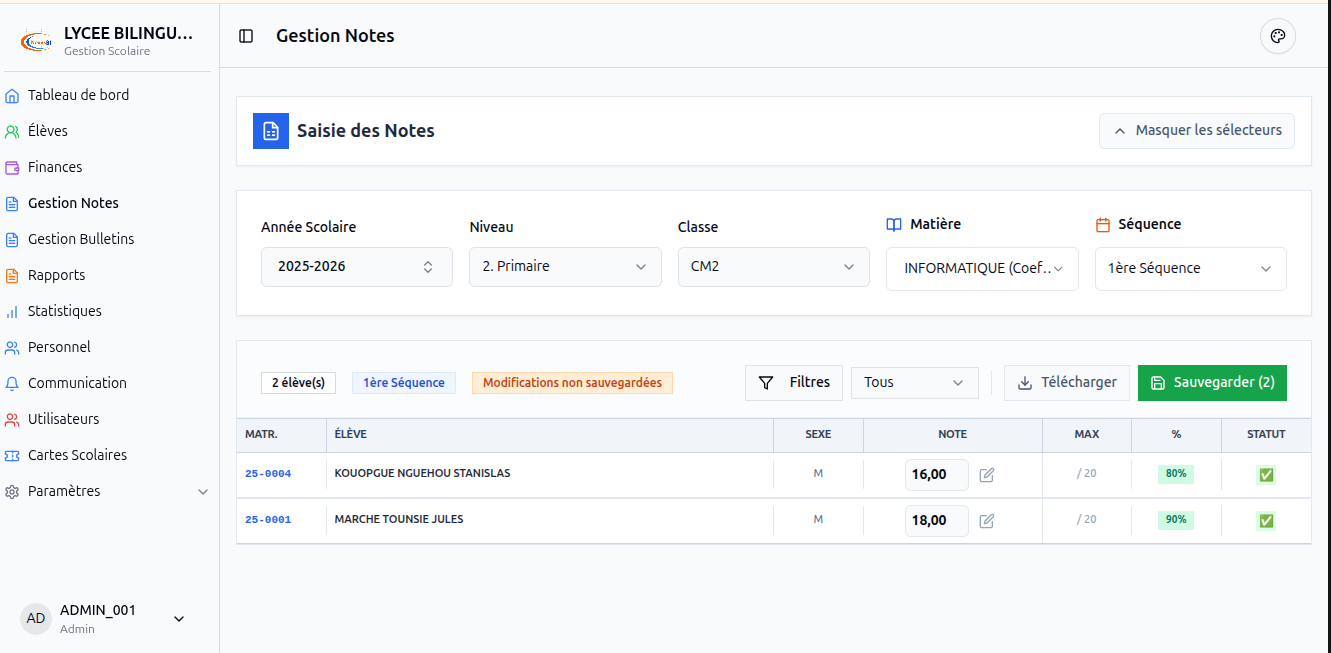Toggle the status checkmark for MARCHE TOUNSIE JULES
Screen dimensions: 1331x653
coord(1266,521)
